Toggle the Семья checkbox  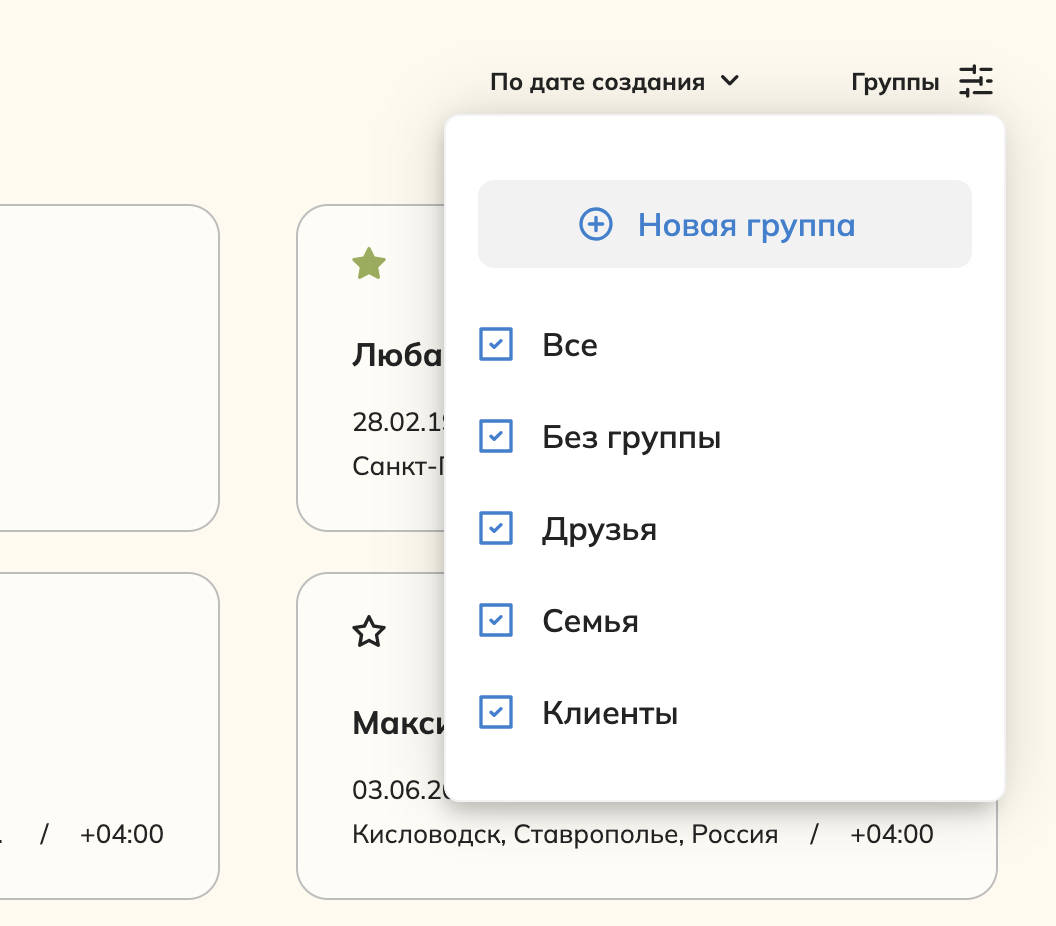[496, 620]
